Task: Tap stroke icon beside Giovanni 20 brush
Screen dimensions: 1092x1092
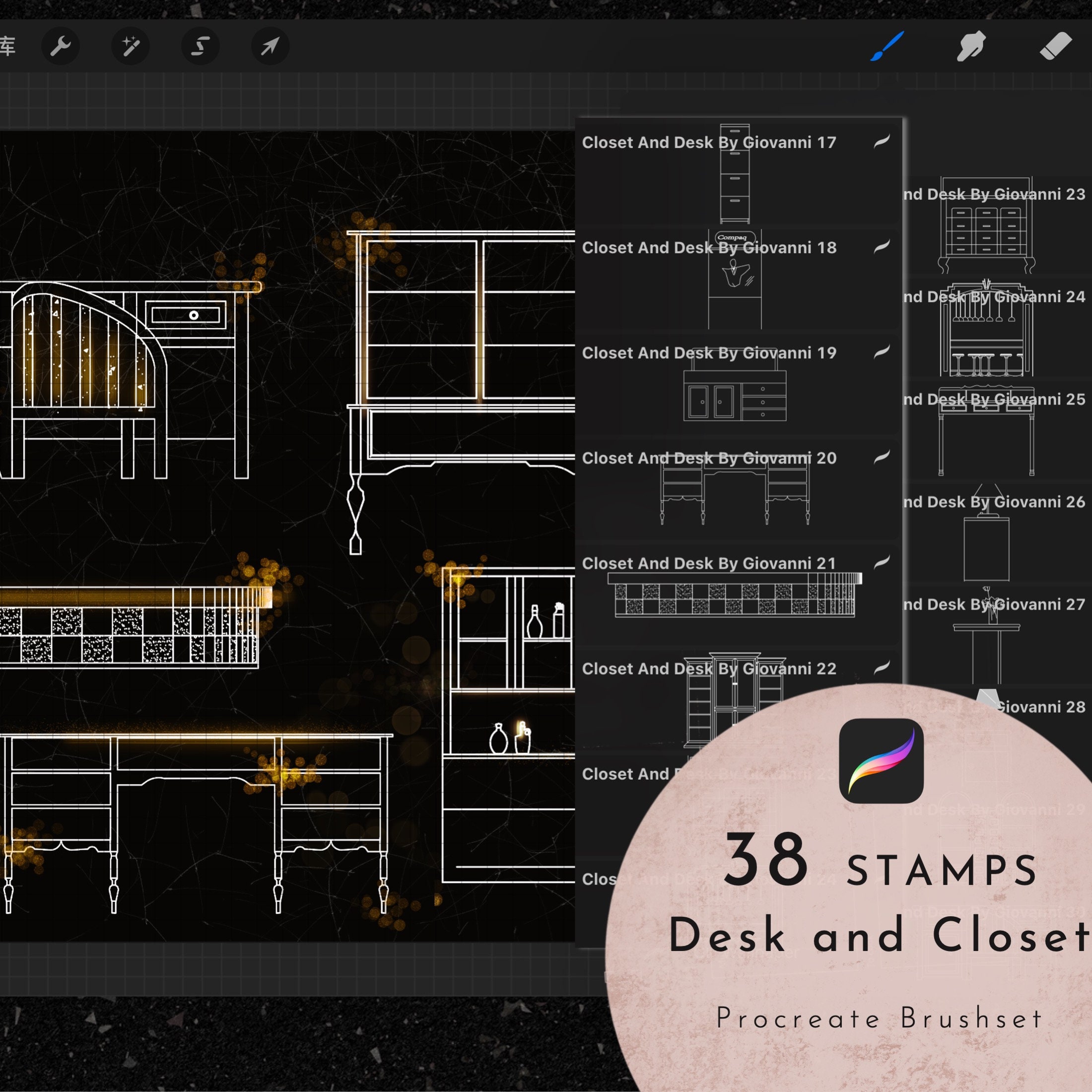Action: pyautogui.click(x=882, y=456)
